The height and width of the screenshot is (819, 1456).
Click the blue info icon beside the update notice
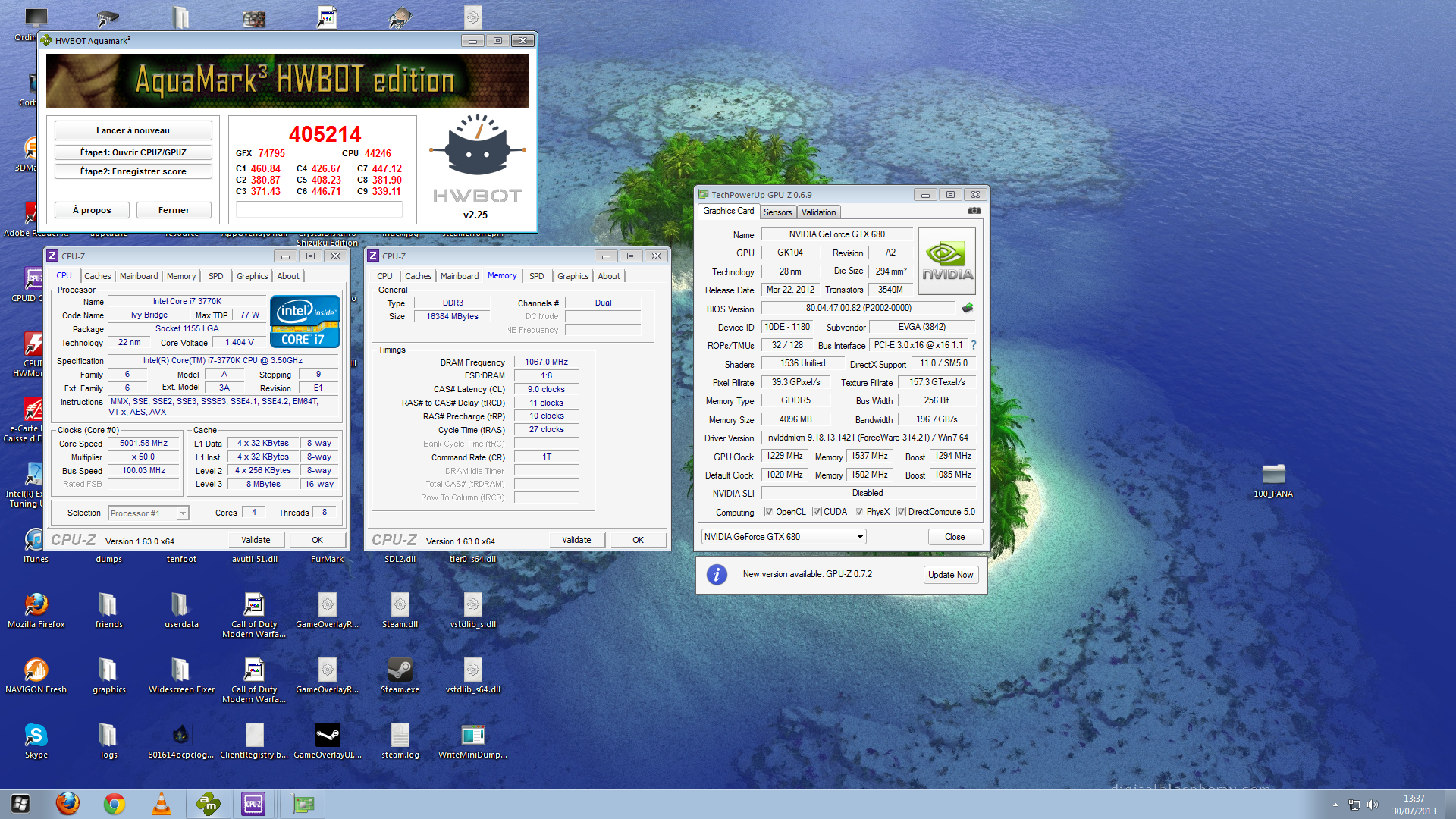[717, 574]
